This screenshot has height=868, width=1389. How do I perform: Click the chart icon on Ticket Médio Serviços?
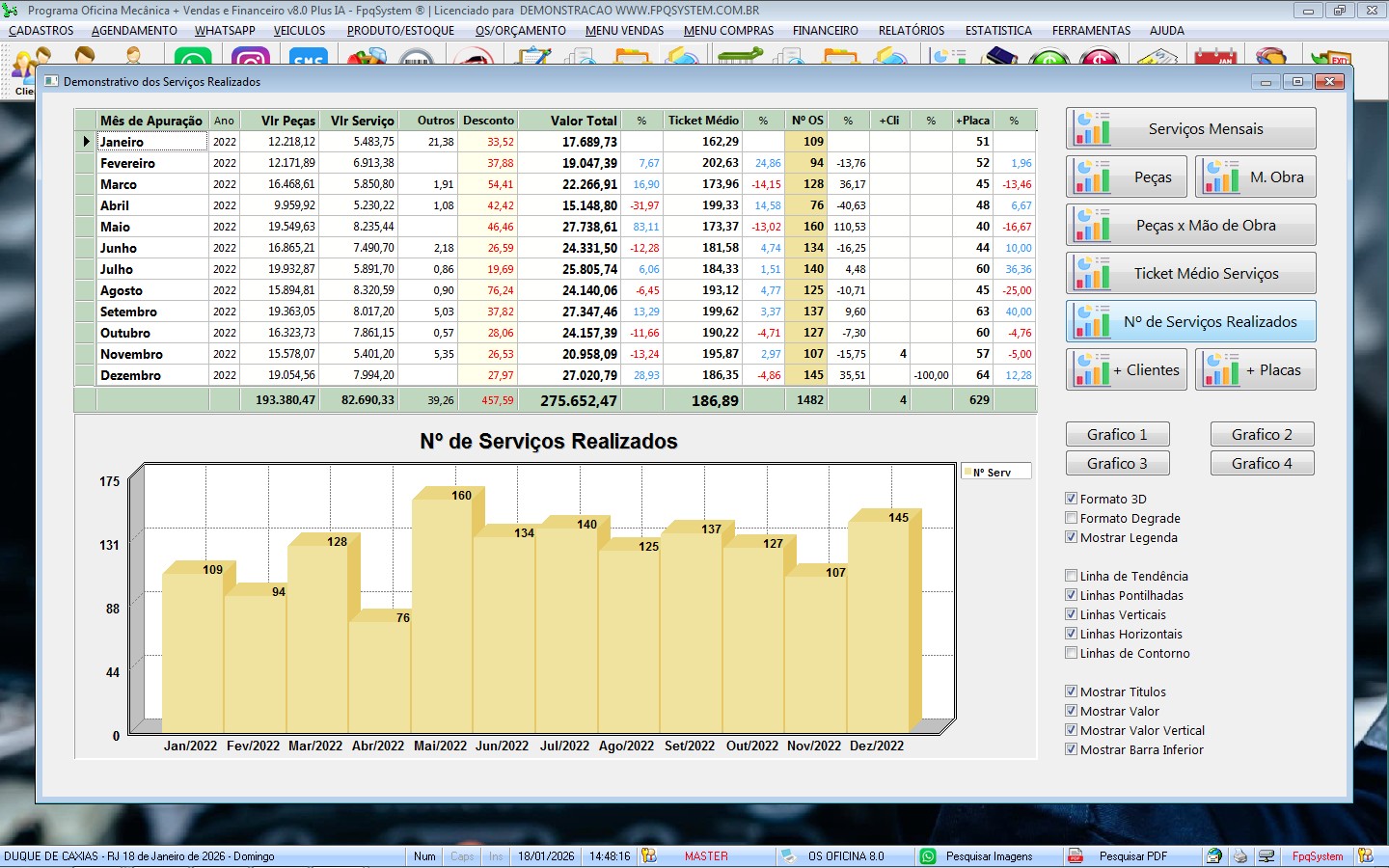pos(1093,274)
